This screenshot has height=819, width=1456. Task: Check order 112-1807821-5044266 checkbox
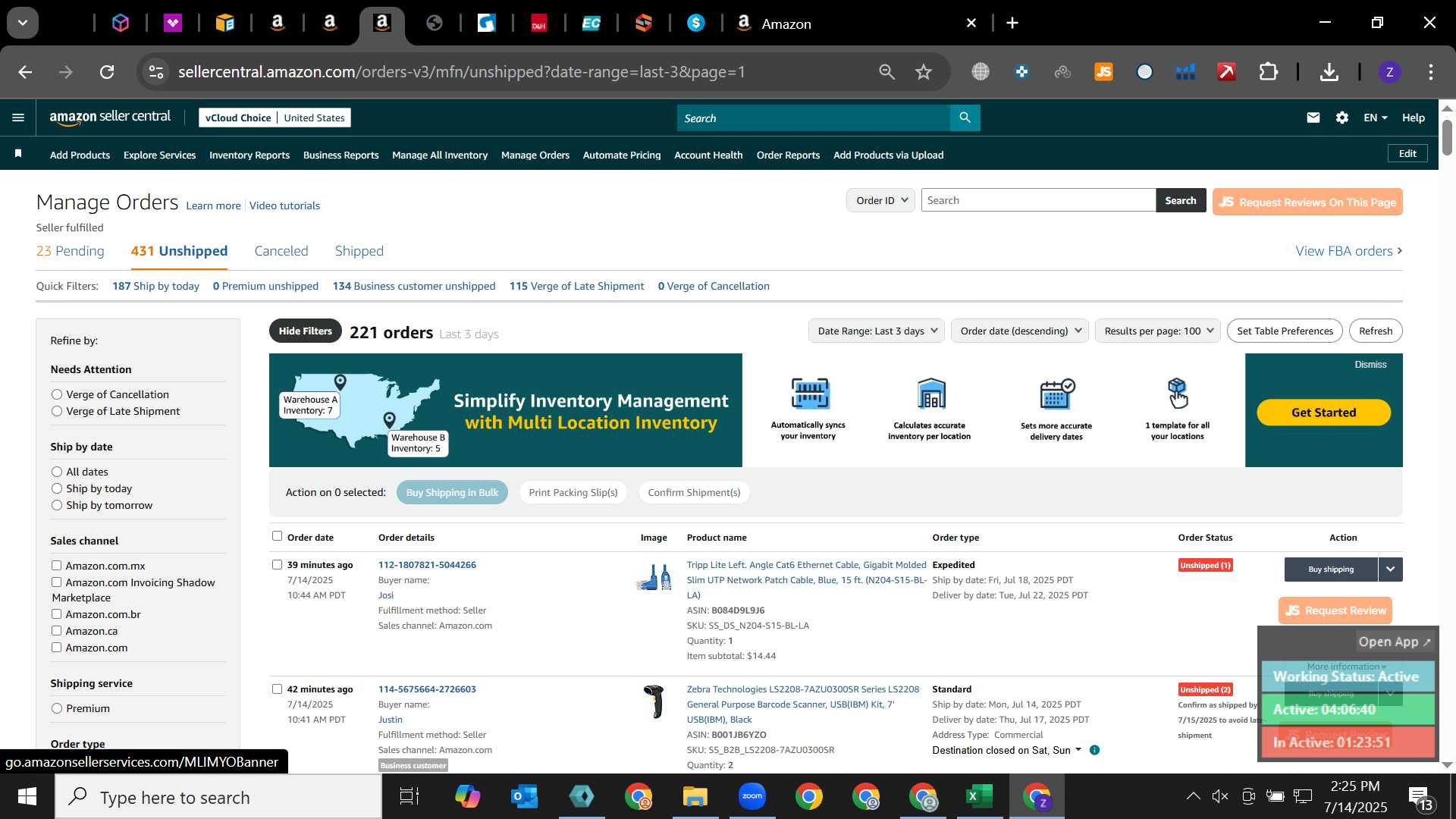pyautogui.click(x=277, y=564)
